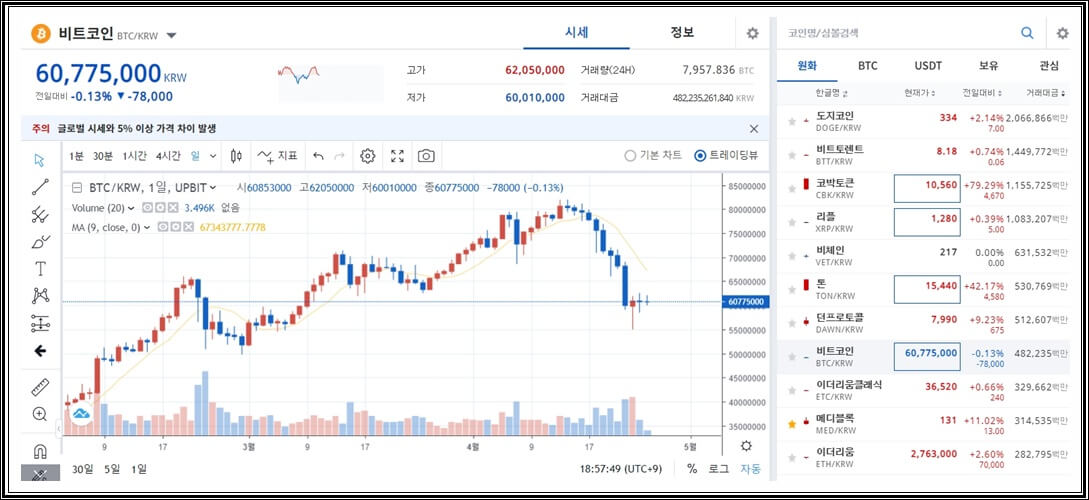Close the global price difference warning banner
Viewport: 1089px width, 500px height.
pyautogui.click(x=754, y=128)
